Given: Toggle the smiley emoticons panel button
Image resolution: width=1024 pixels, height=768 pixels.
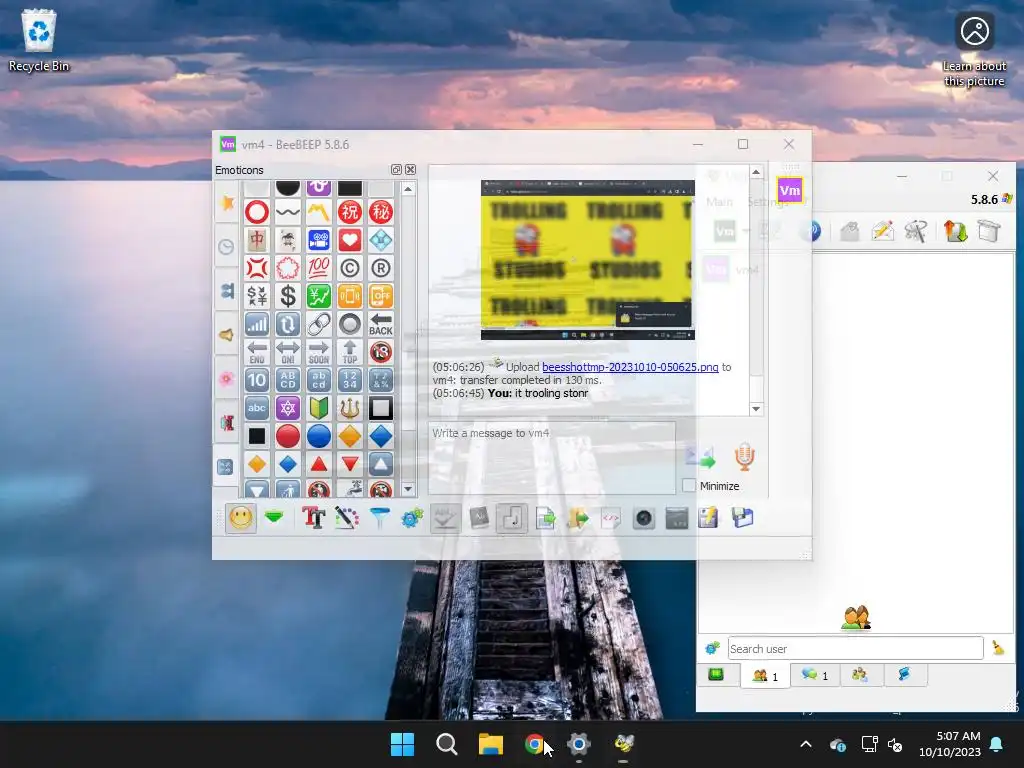Looking at the screenshot, I should [241, 519].
